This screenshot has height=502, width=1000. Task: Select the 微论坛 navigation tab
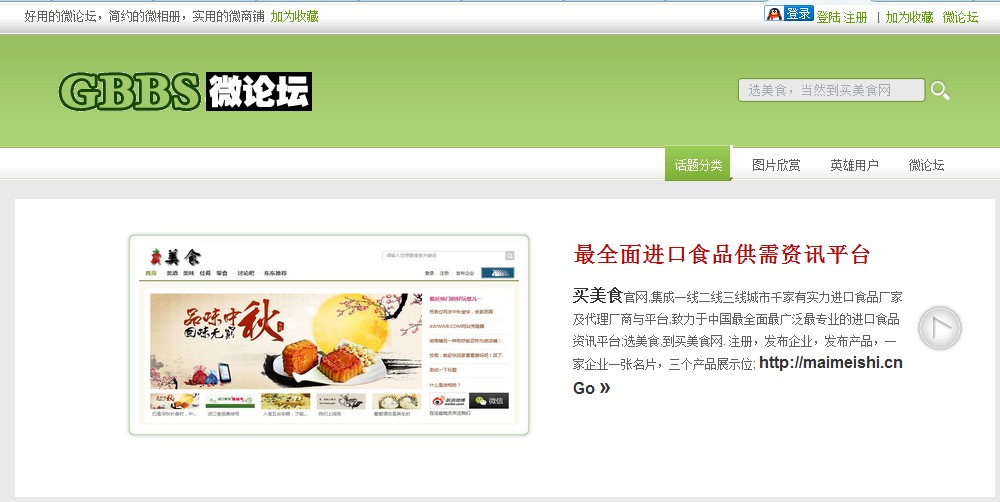926,165
